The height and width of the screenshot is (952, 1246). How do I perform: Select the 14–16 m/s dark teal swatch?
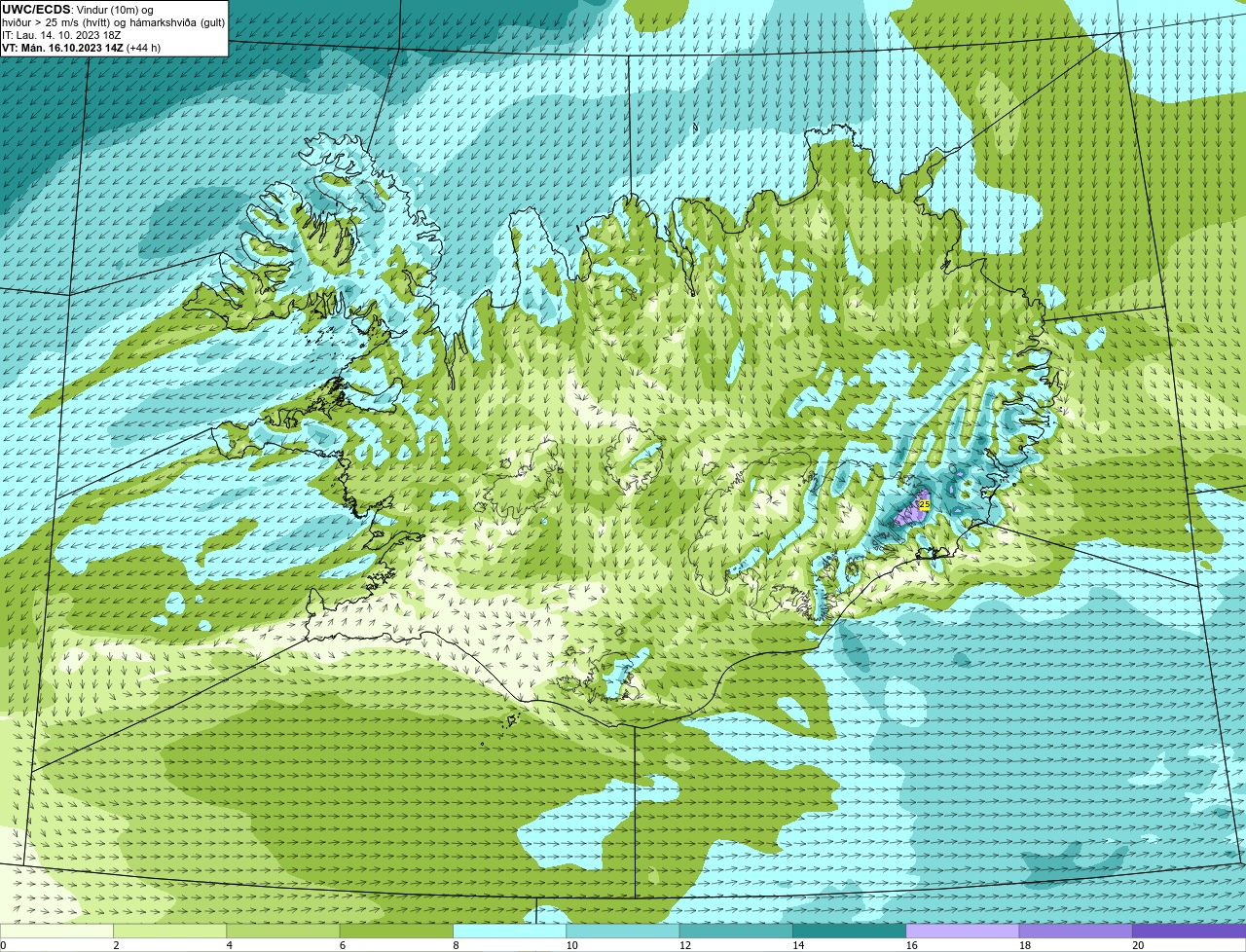click(x=850, y=931)
